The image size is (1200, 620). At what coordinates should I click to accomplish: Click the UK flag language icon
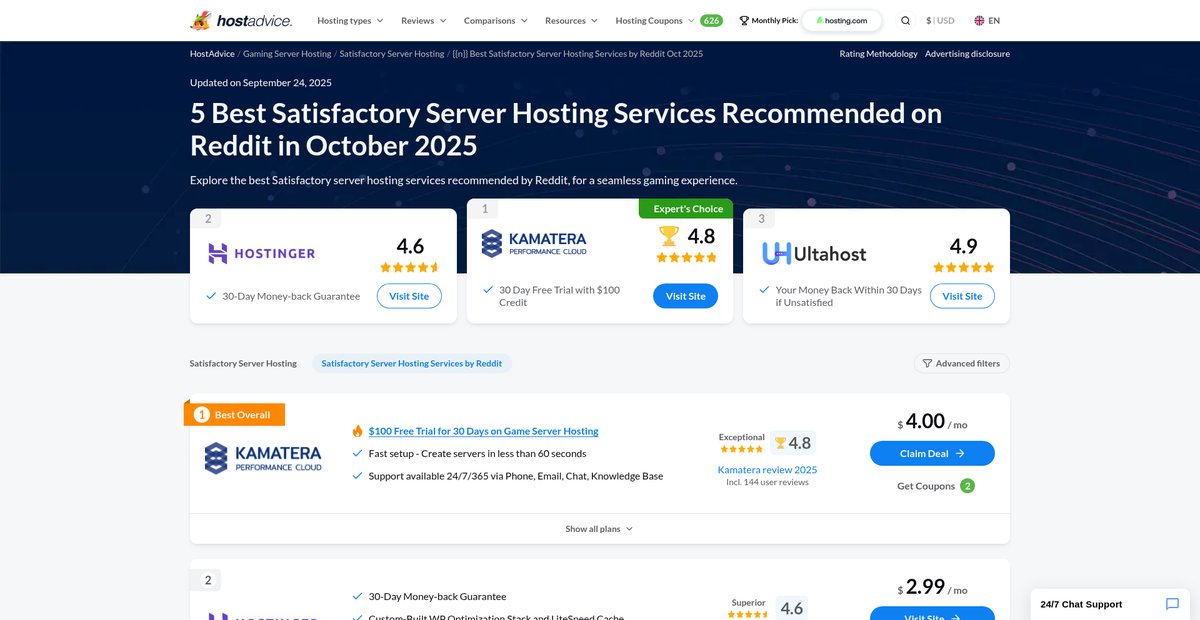tap(979, 20)
